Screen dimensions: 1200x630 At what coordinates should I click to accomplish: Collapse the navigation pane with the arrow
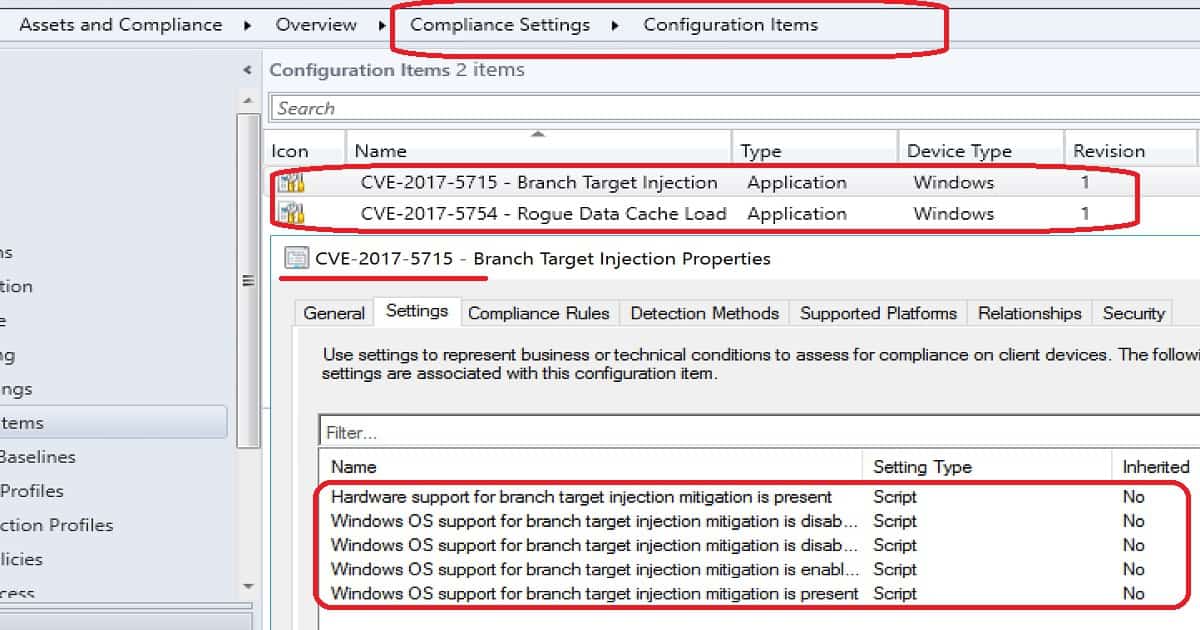tap(247, 70)
